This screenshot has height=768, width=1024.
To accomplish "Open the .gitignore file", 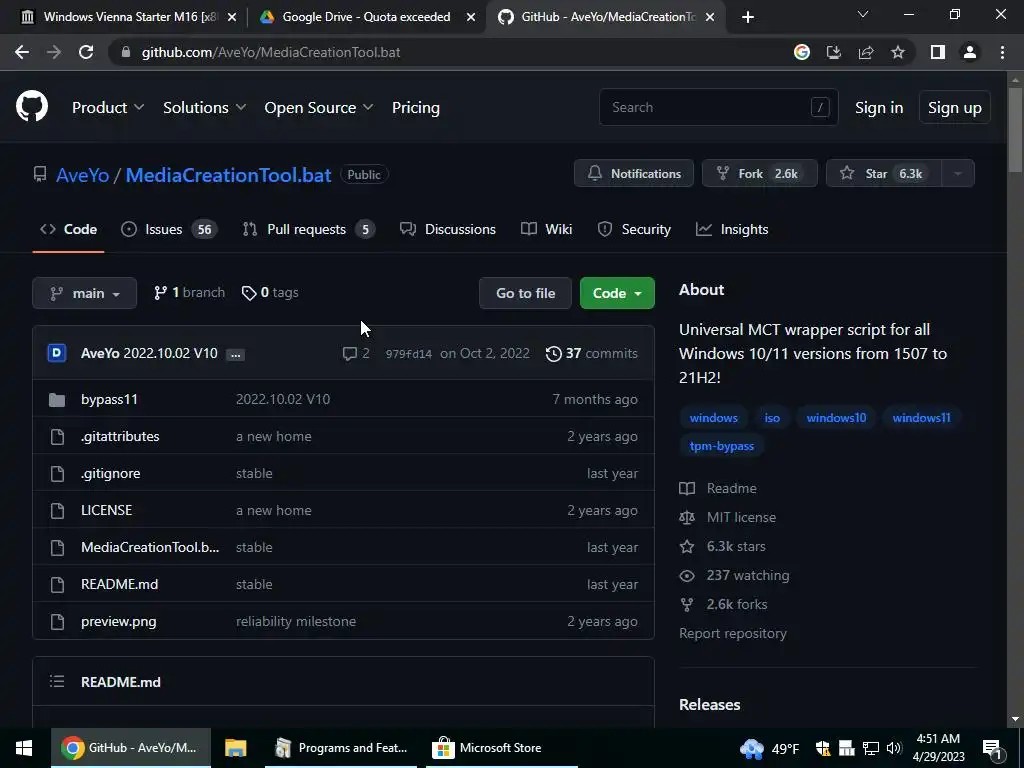I will (x=110, y=473).
